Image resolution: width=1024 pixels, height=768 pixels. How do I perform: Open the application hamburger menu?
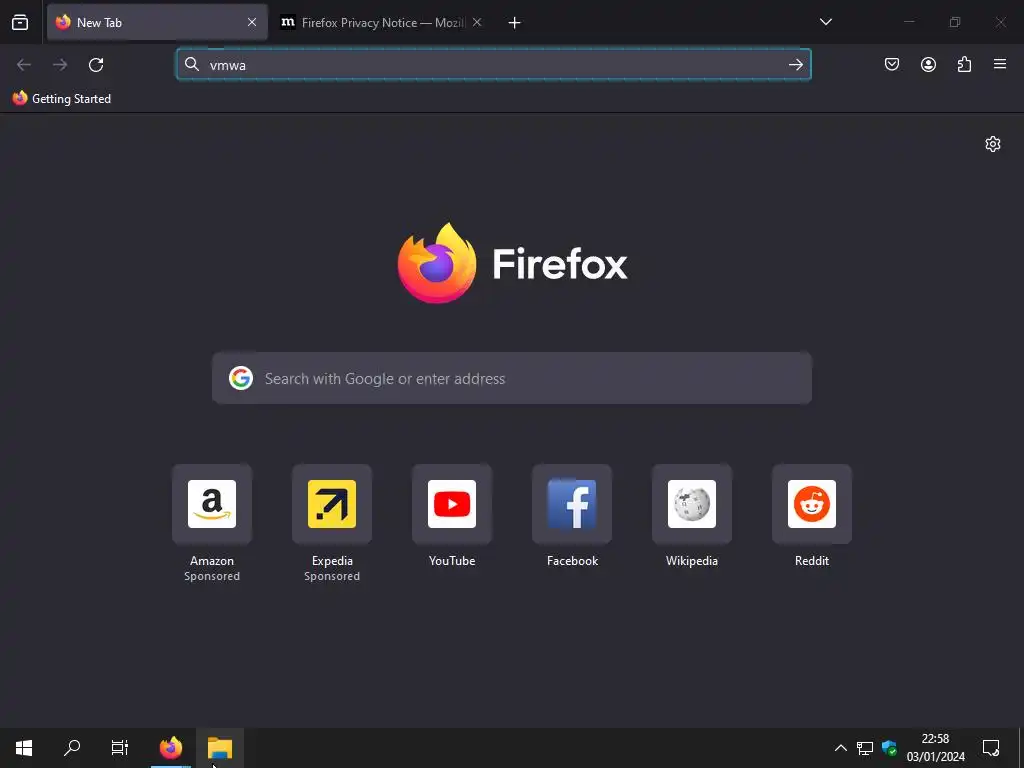pos(1000,64)
